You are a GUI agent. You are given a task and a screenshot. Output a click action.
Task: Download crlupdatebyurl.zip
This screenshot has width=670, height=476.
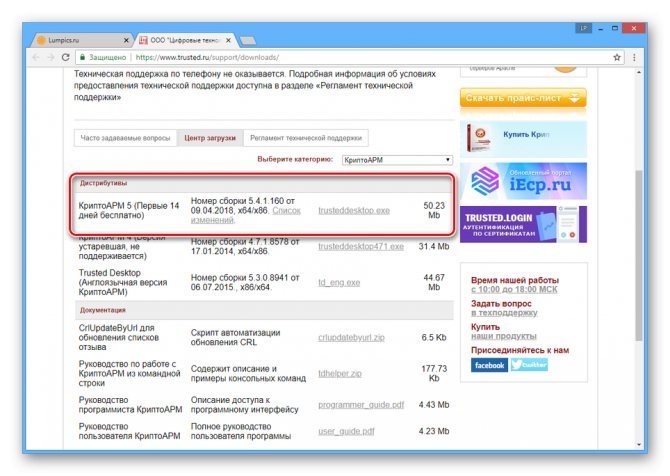pyautogui.click(x=351, y=338)
